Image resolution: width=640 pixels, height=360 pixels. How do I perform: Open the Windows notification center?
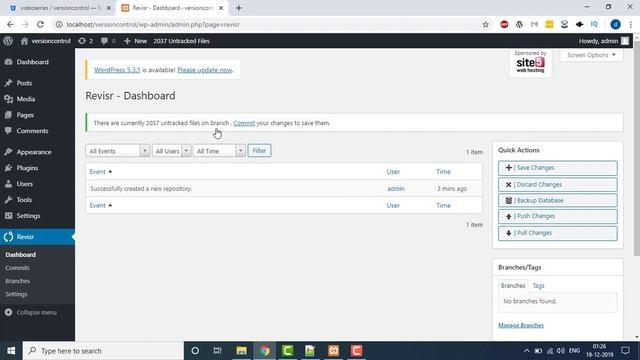[x=625, y=351]
